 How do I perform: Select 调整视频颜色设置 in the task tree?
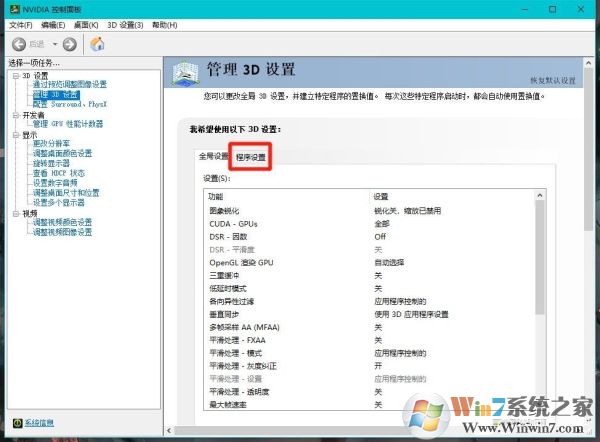point(62,222)
